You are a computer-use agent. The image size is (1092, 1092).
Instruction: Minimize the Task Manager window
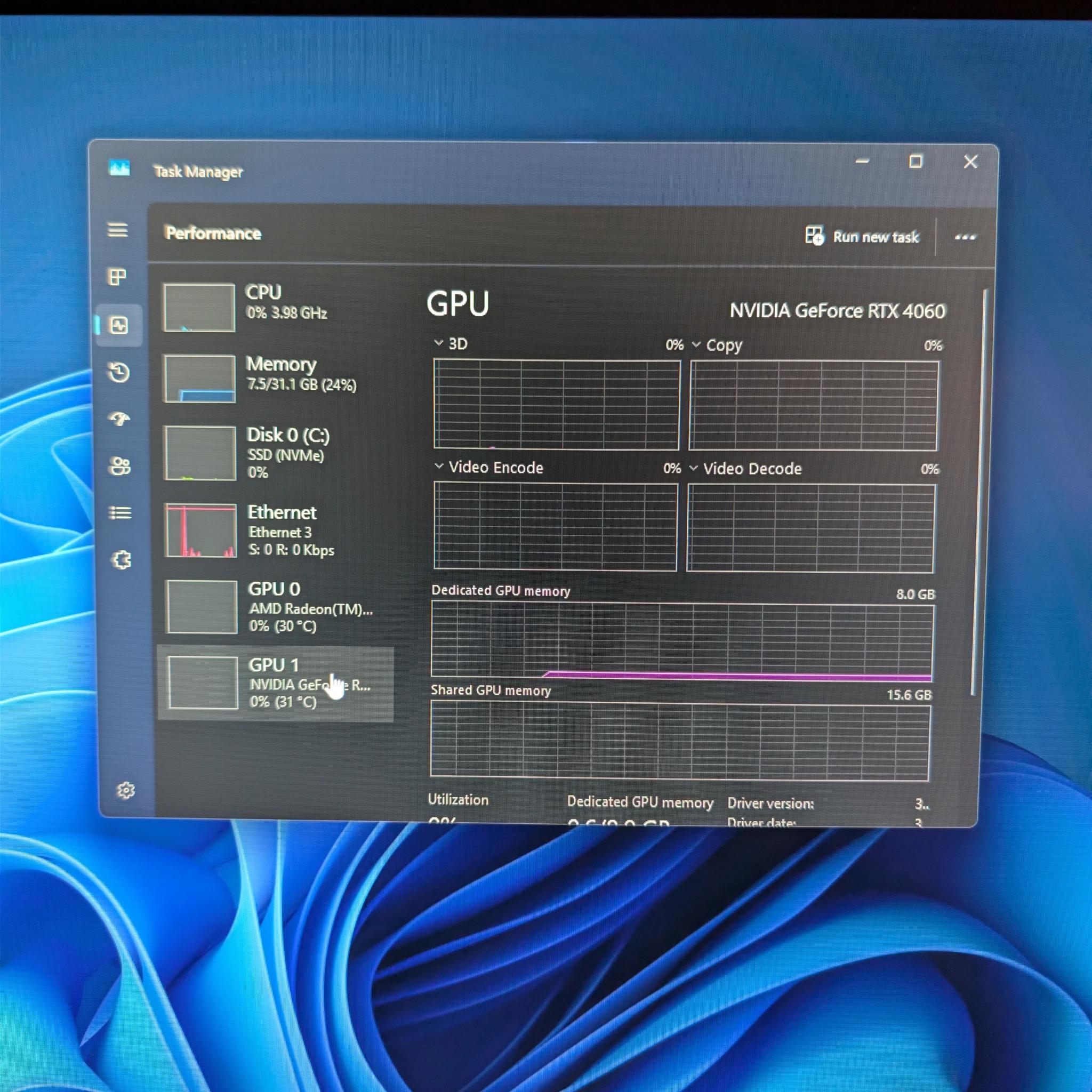click(x=863, y=161)
